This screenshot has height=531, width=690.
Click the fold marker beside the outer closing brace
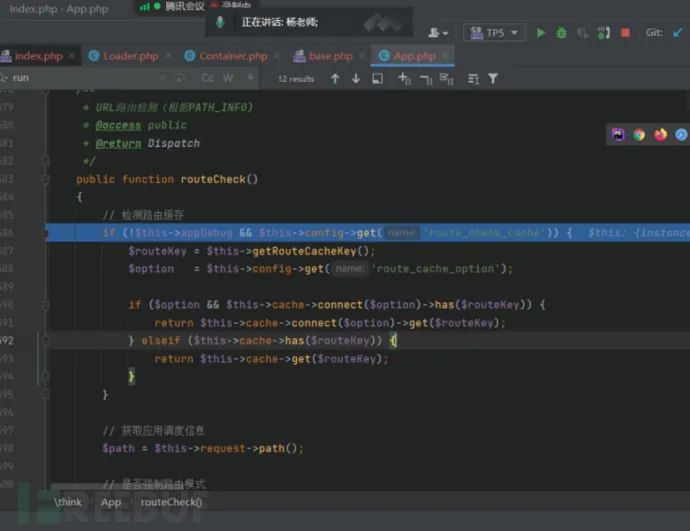45,395
